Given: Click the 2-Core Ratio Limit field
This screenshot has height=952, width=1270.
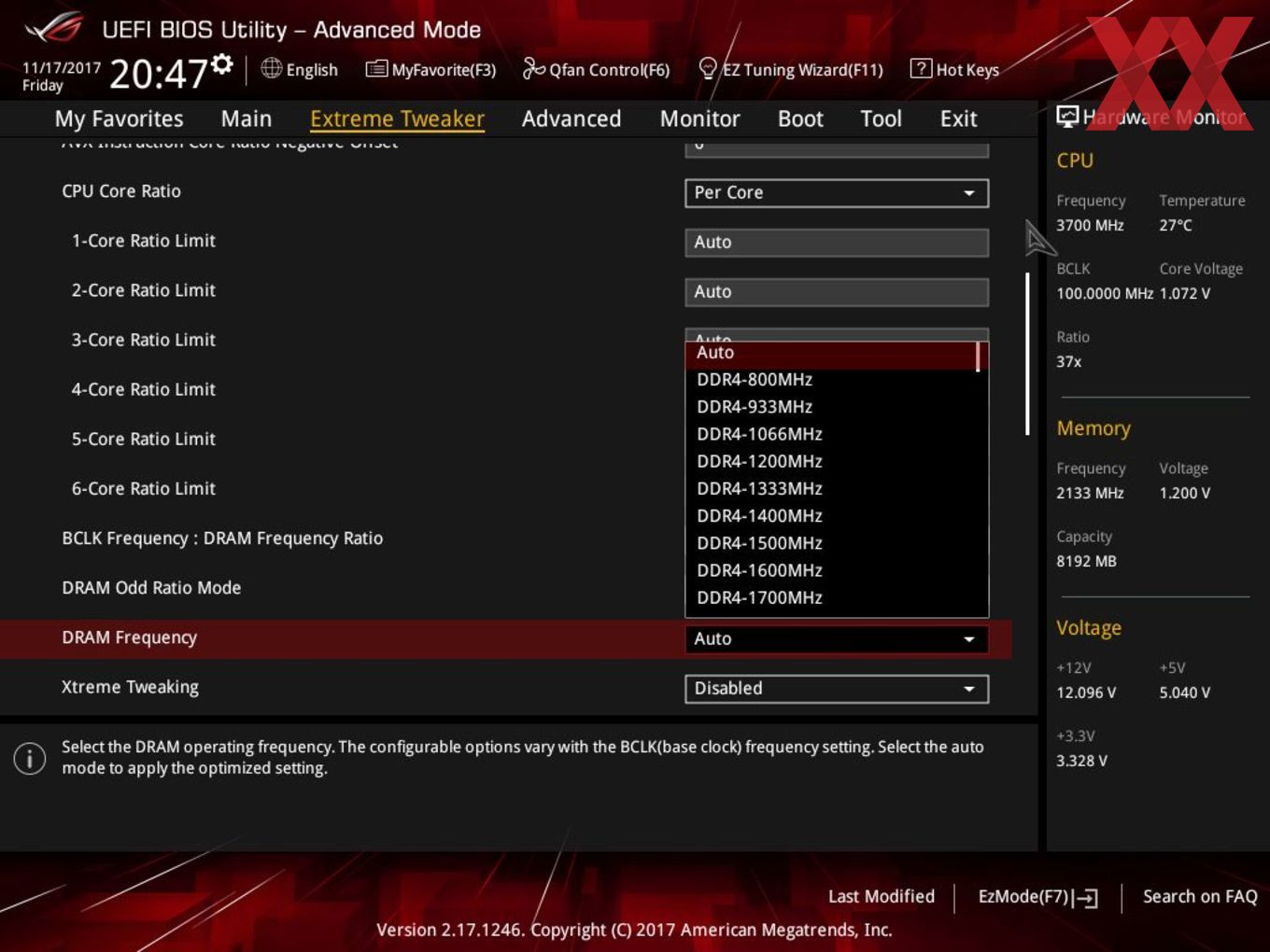Looking at the screenshot, I should [837, 291].
